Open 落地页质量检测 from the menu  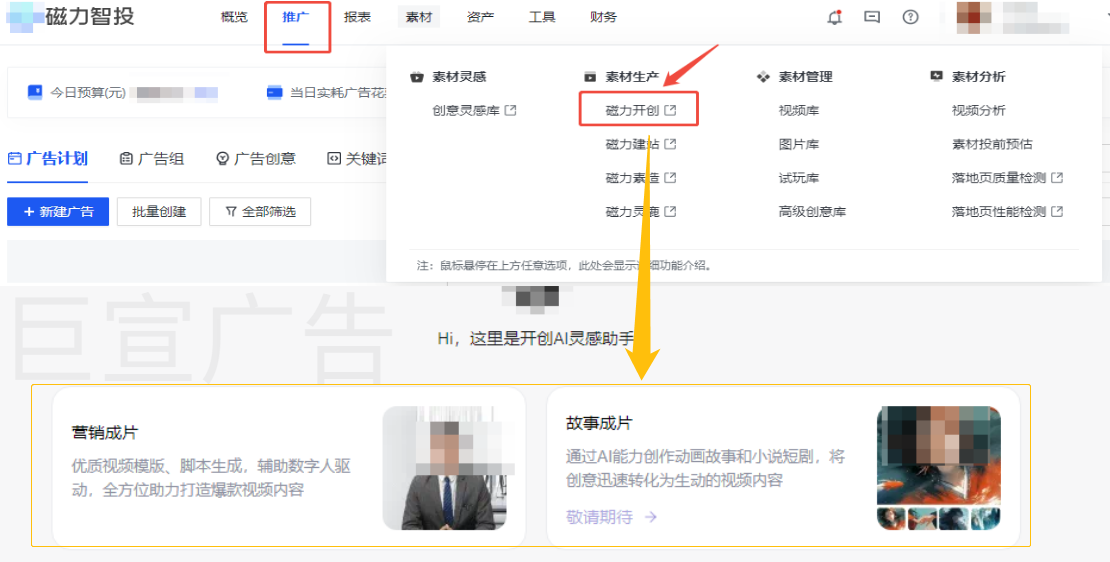999,178
